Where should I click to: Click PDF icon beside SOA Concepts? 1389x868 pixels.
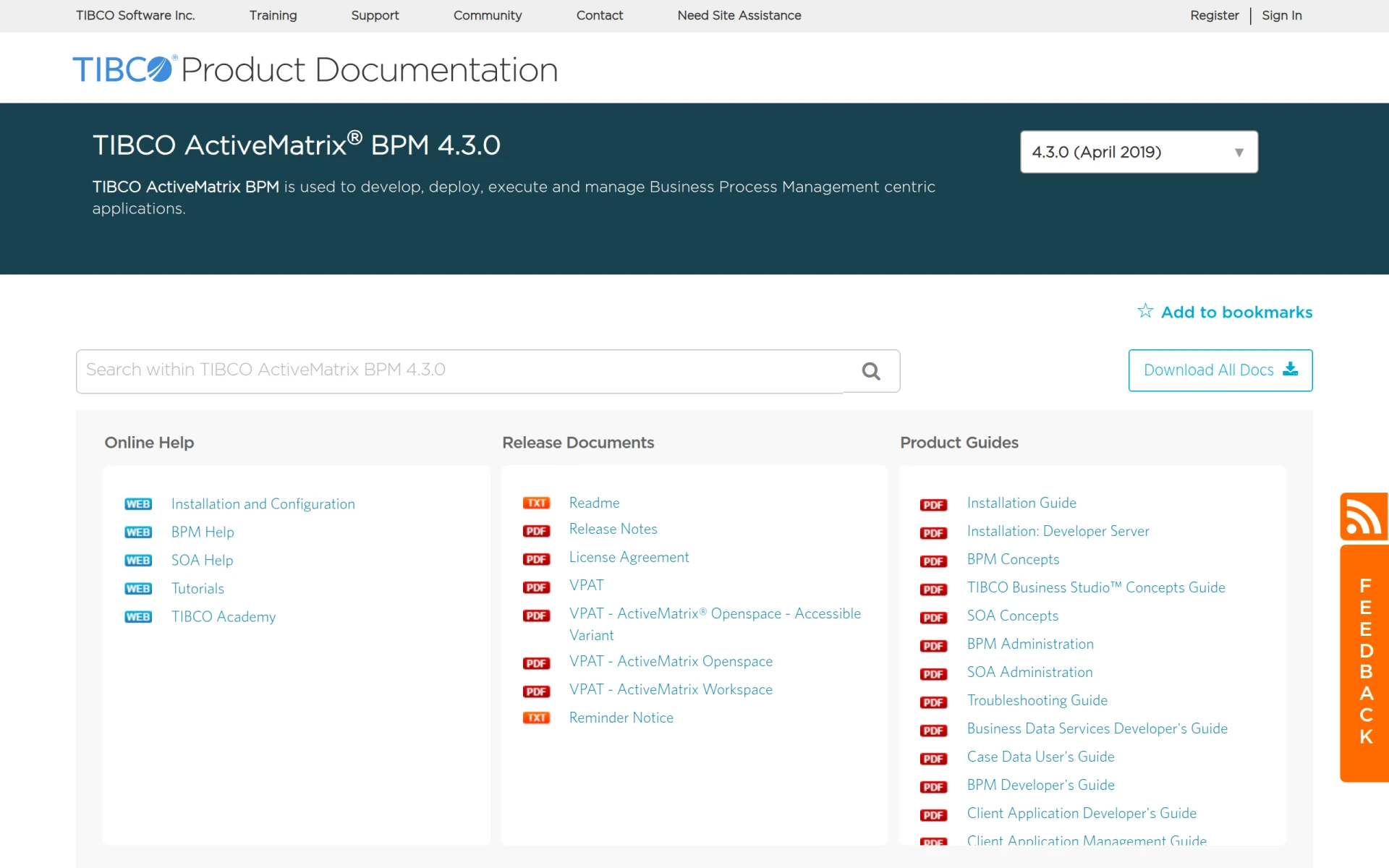pos(934,618)
